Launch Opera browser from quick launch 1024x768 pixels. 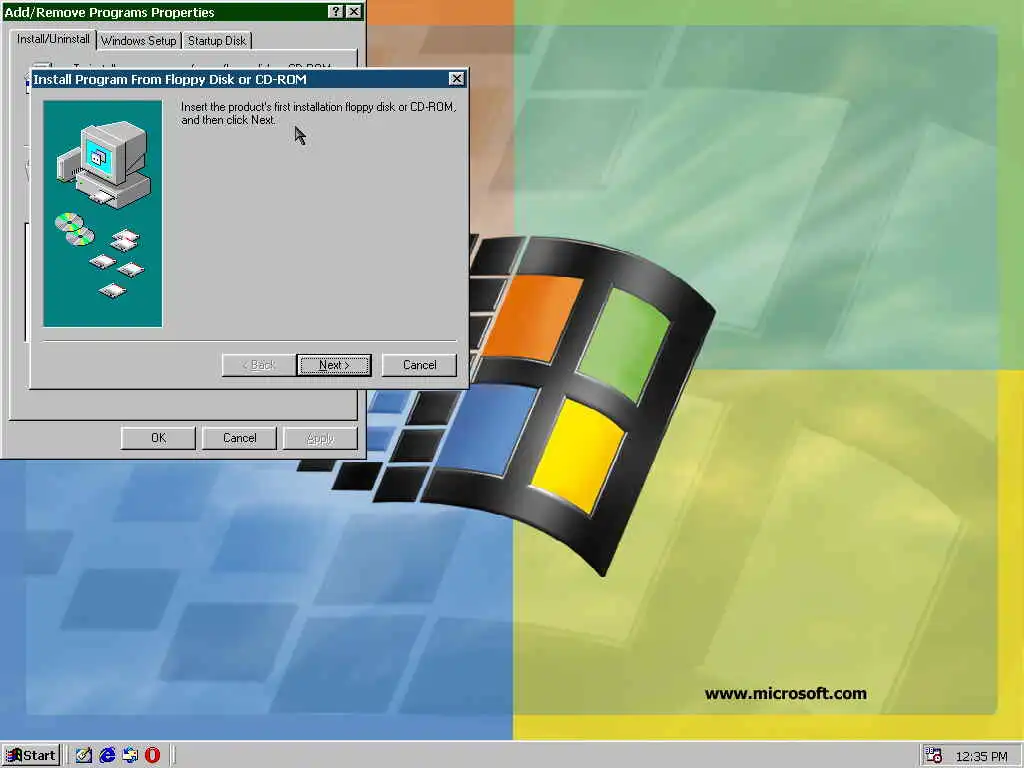coord(152,756)
